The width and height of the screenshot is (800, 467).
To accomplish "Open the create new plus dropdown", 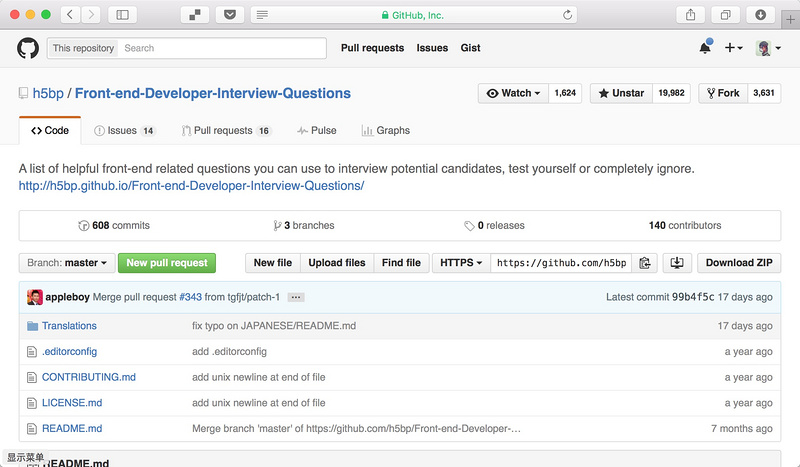I will (x=734, y=47).
